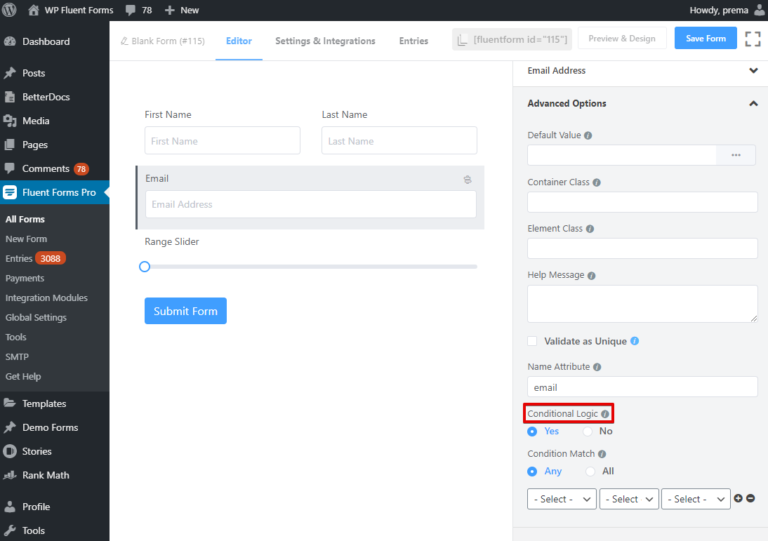This screenshot has height=541, width=768.
Task: Select Yes for Conditional Logic
Action: 532,431
